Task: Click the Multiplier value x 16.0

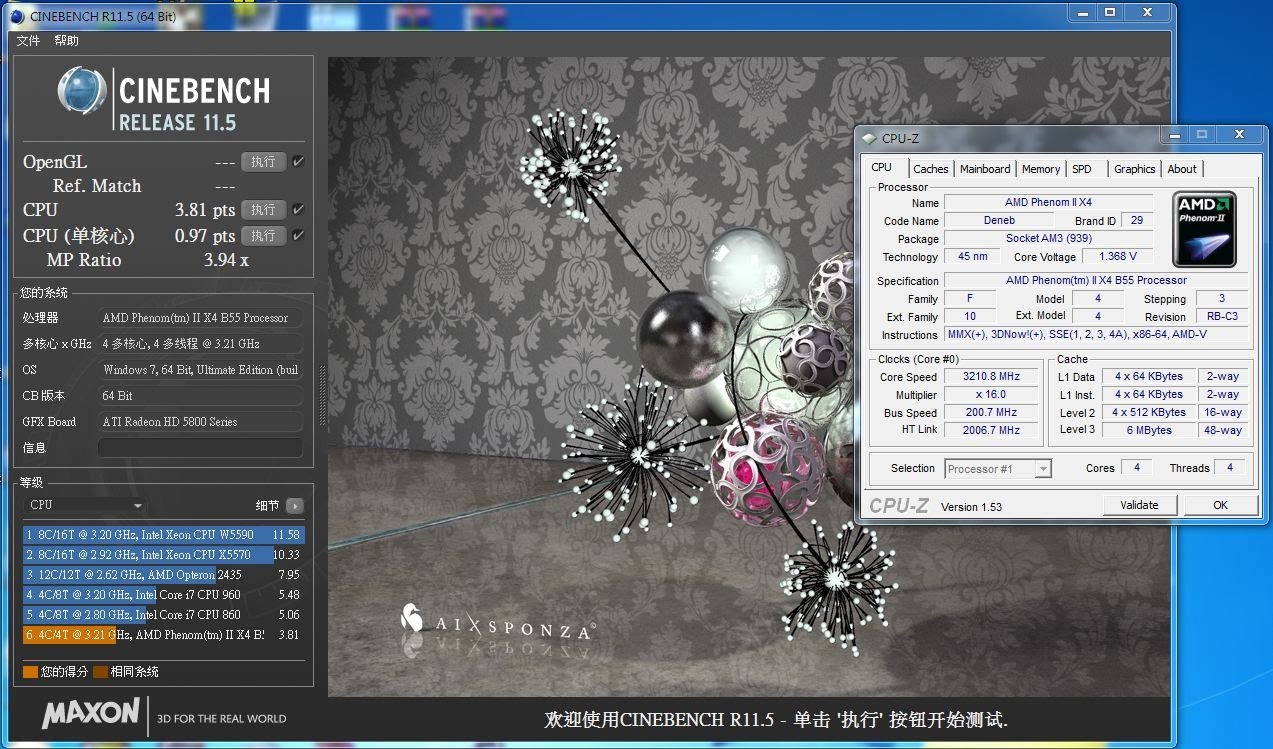Action: coord(991,394)
